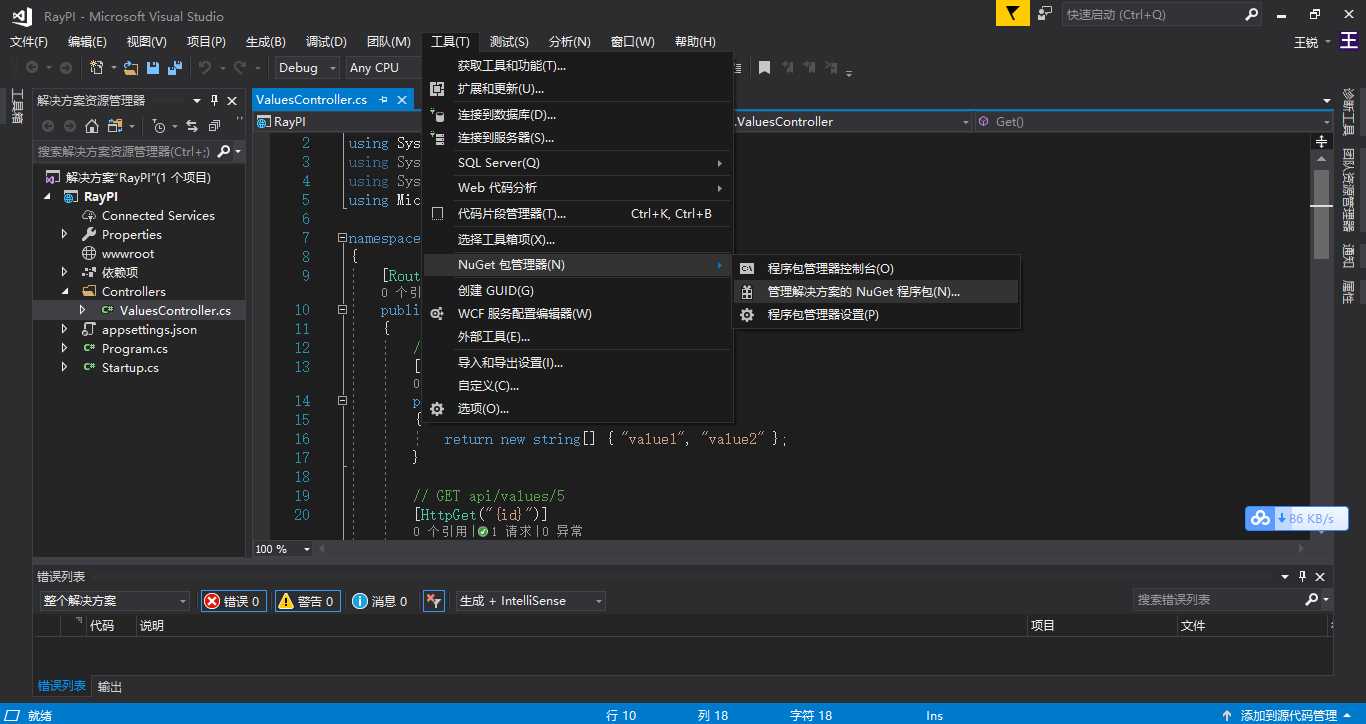
Task: Toggle the Errors 0 filter button
Action: 233,601
